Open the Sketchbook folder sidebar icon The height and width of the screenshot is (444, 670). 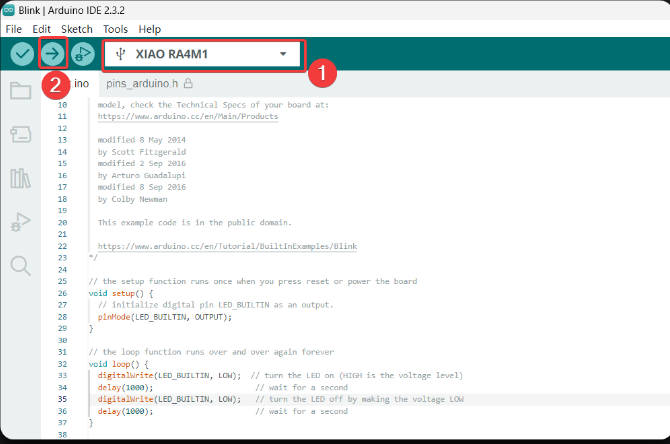pos(21,90)
